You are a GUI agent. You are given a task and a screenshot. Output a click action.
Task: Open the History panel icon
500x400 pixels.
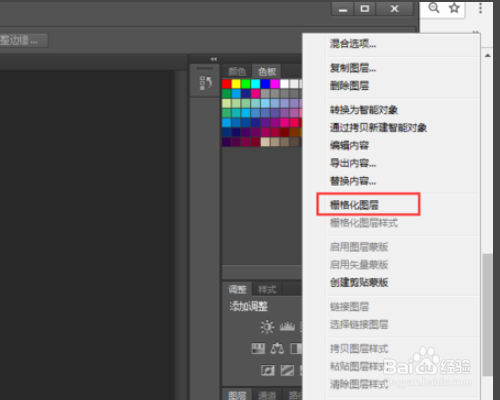coord(205,83)
